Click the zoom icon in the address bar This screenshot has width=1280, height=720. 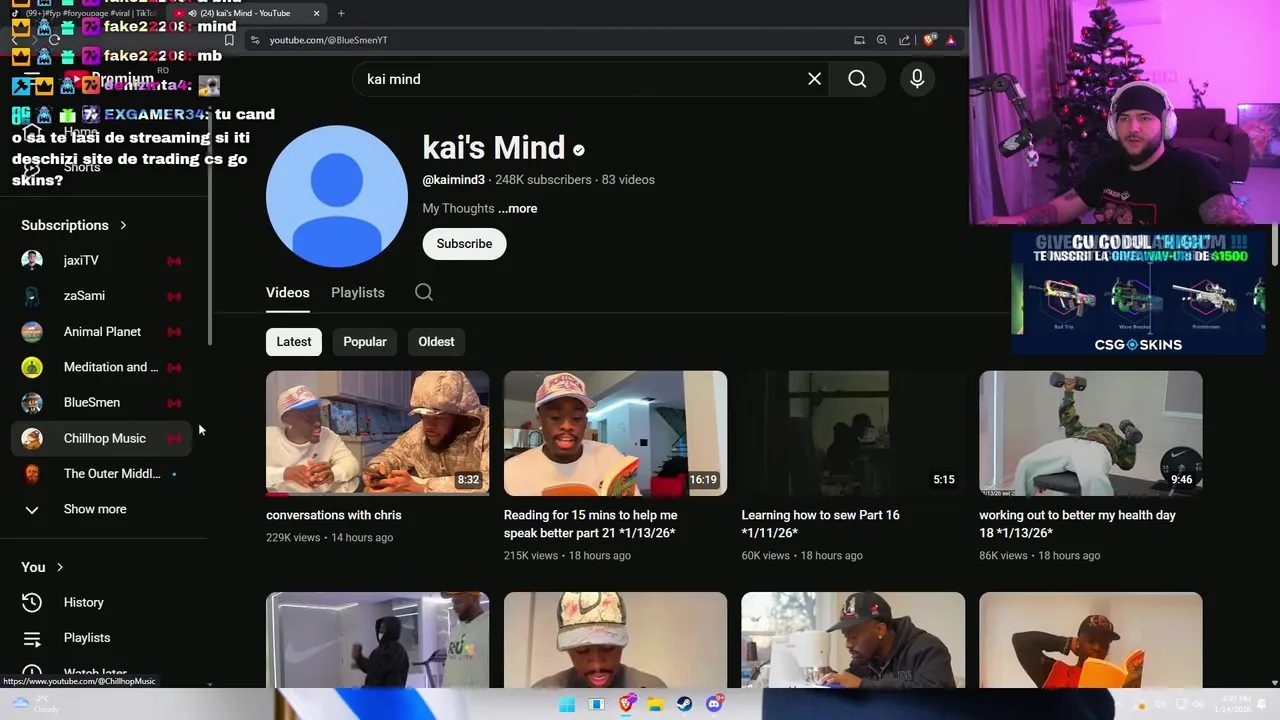tap(881, 40)
